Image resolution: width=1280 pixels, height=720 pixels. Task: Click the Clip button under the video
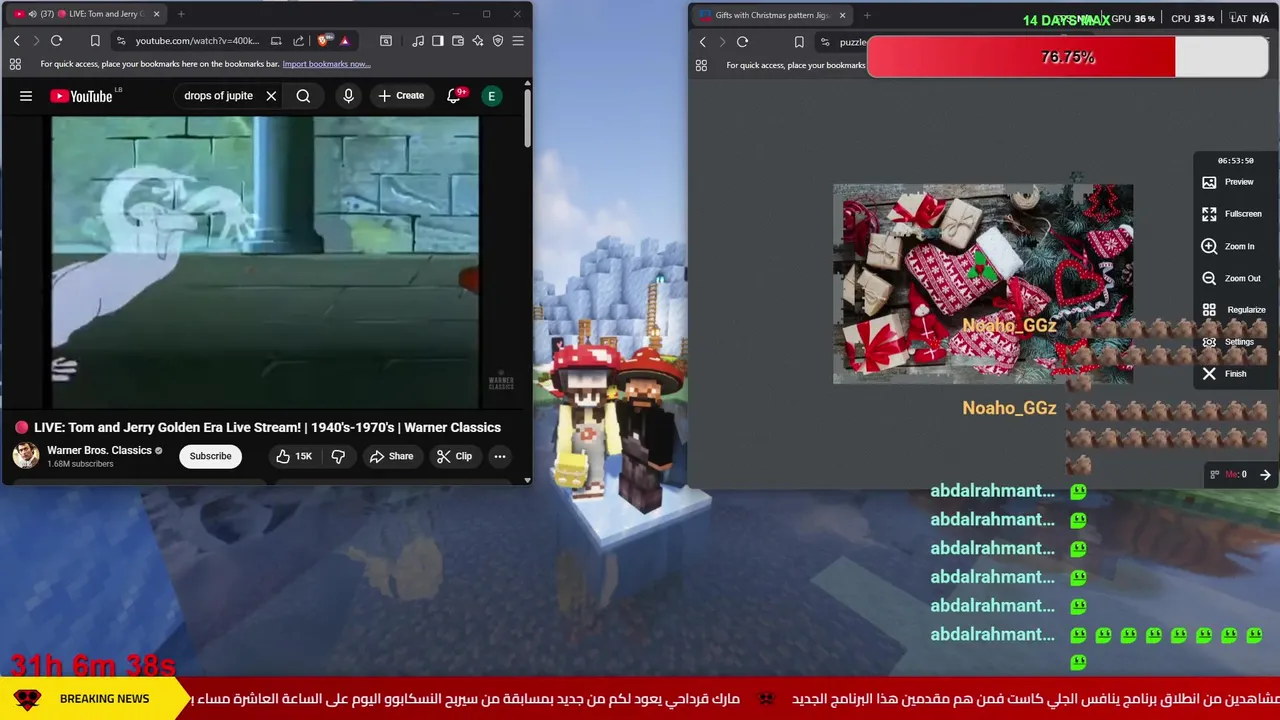pyautogui.click(x=454, y=456)
